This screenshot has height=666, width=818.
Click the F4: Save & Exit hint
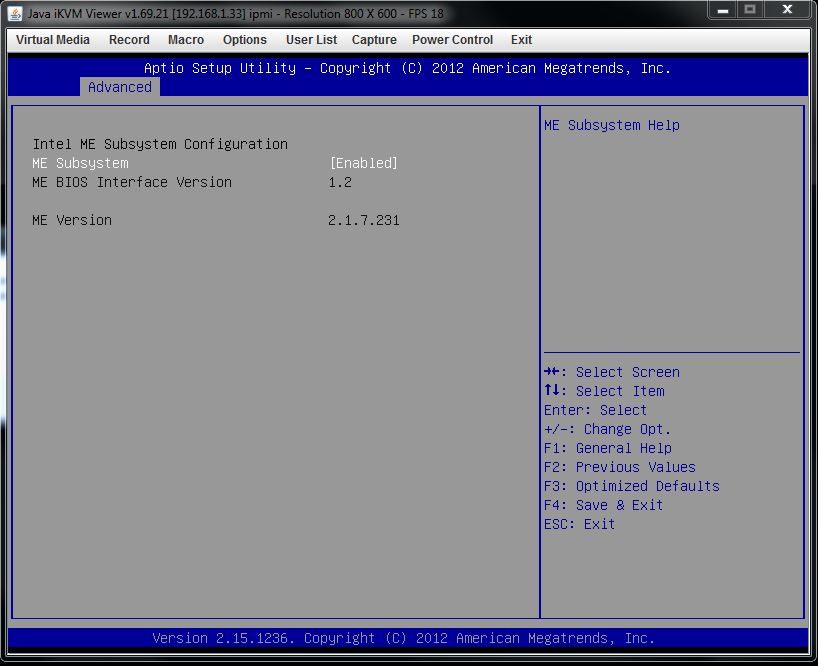[603, 505]
